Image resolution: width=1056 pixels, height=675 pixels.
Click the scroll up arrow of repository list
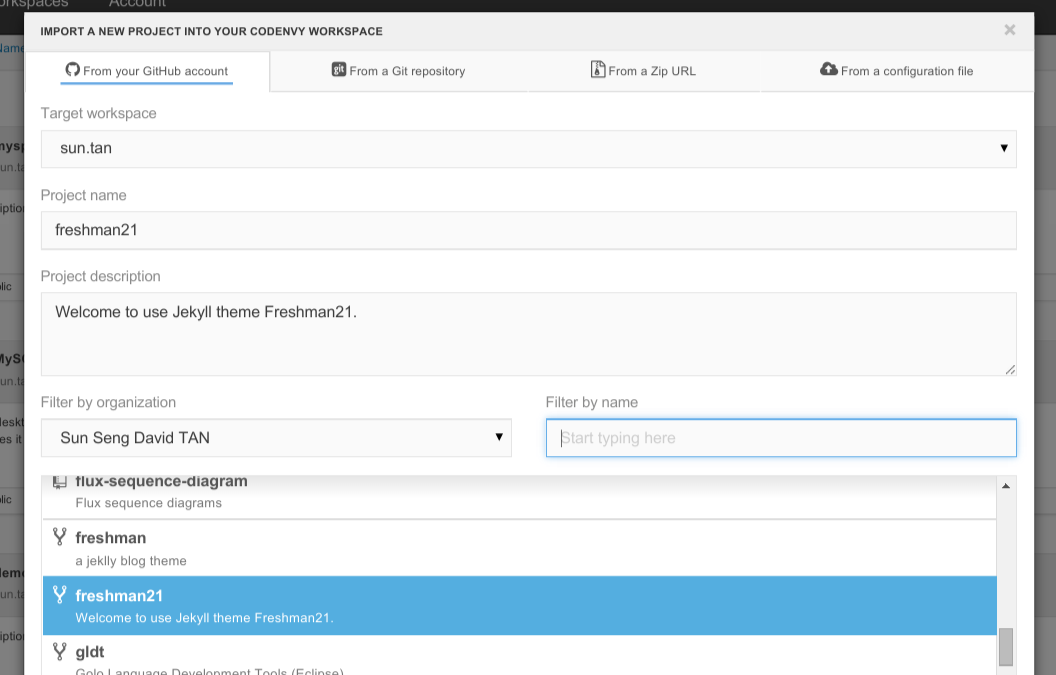[x=1005, y=486]
